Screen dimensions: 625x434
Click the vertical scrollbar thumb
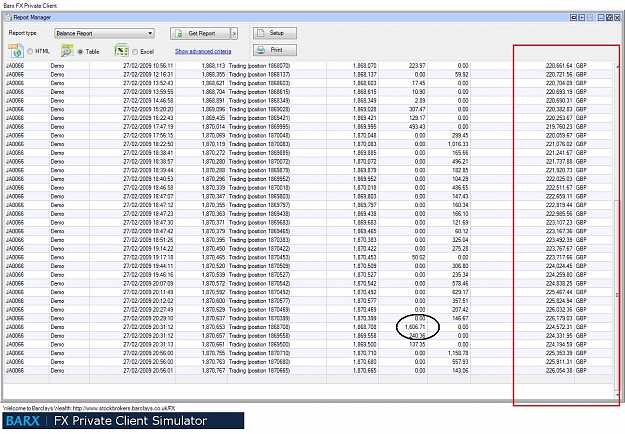[617, 295]
